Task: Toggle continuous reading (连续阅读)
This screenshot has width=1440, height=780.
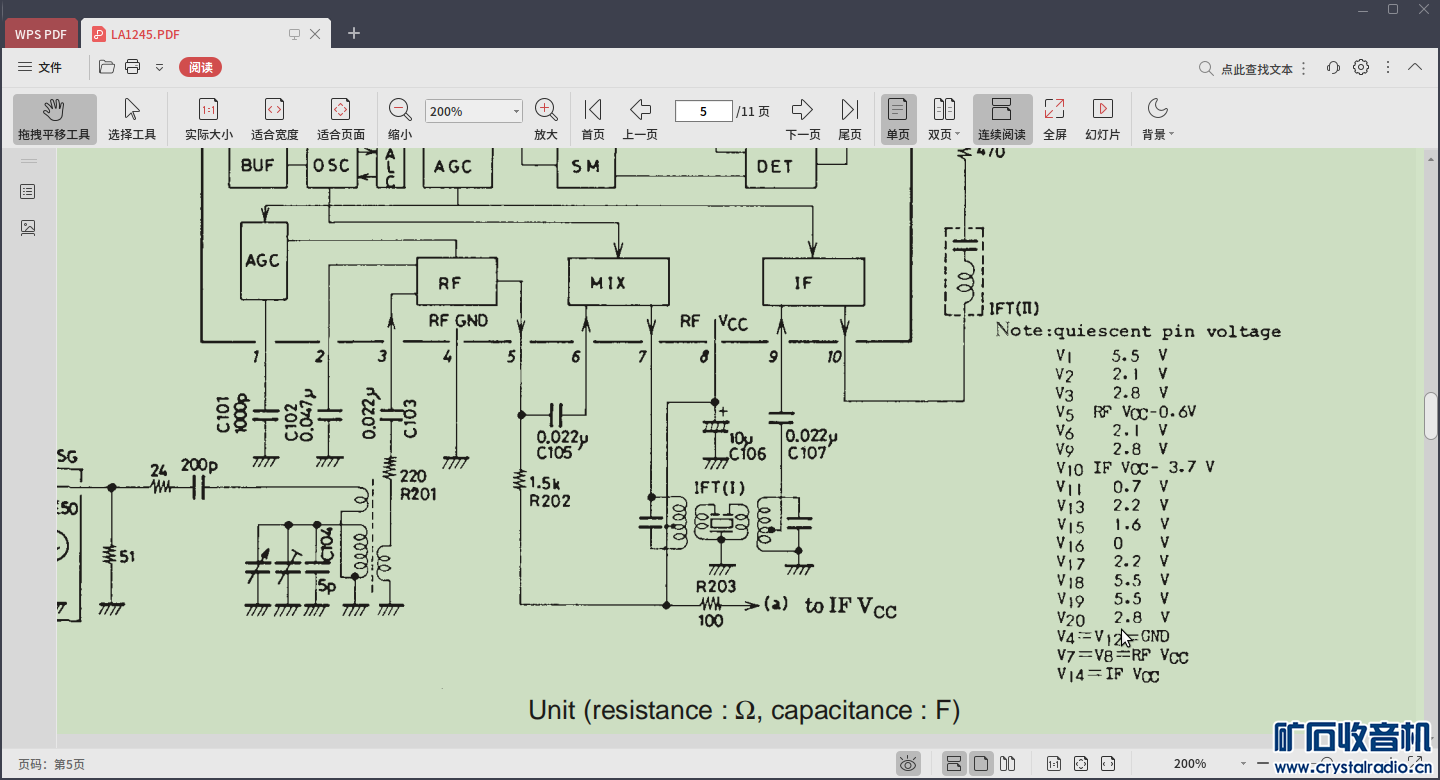Action: 1001,119
